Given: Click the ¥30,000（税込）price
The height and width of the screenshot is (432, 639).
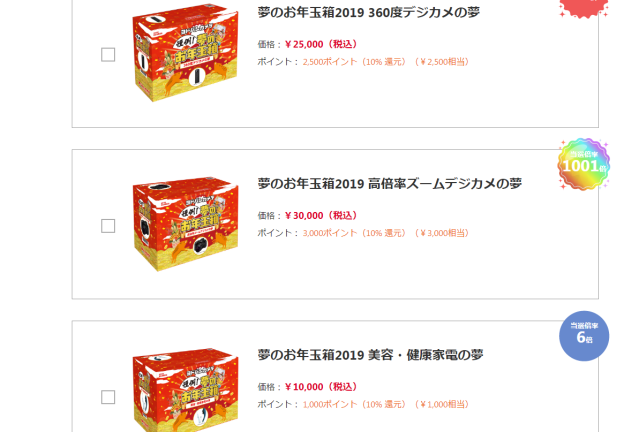Looking at the screenshot, I should click(321, 215).
